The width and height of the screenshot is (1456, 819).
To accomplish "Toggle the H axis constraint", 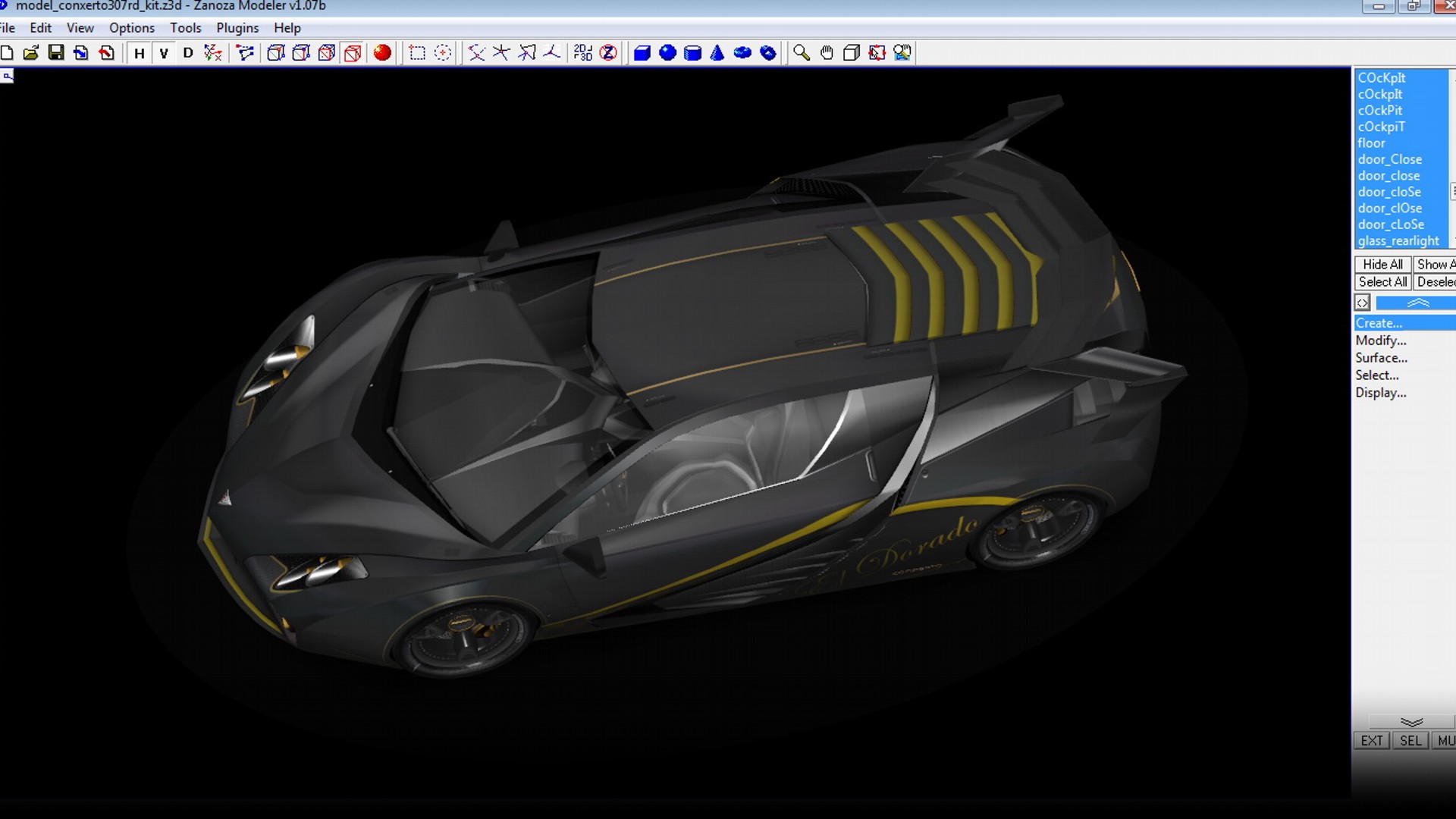I will (x=139, y=52).
